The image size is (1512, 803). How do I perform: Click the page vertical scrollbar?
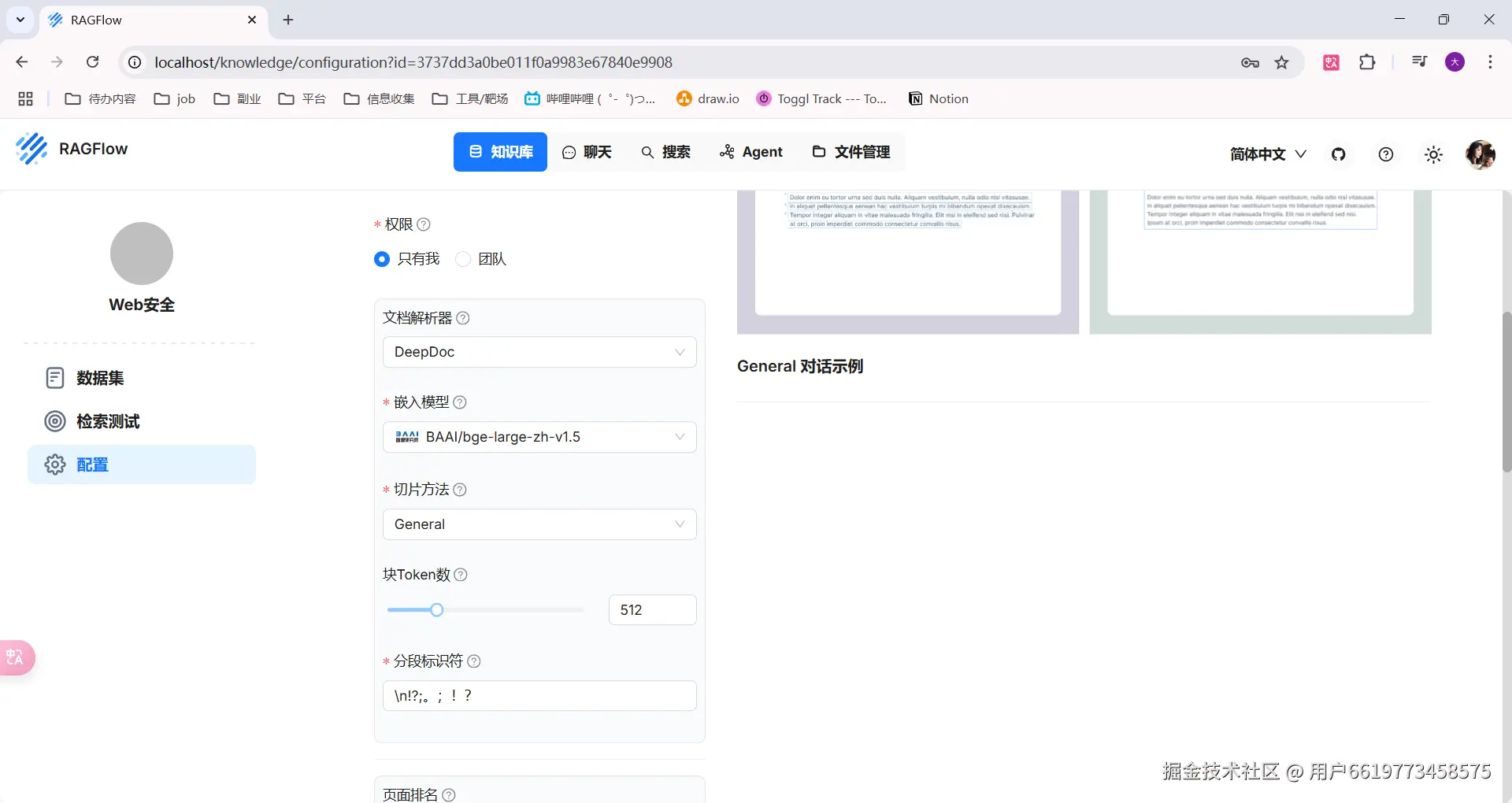click(1506, 392)
